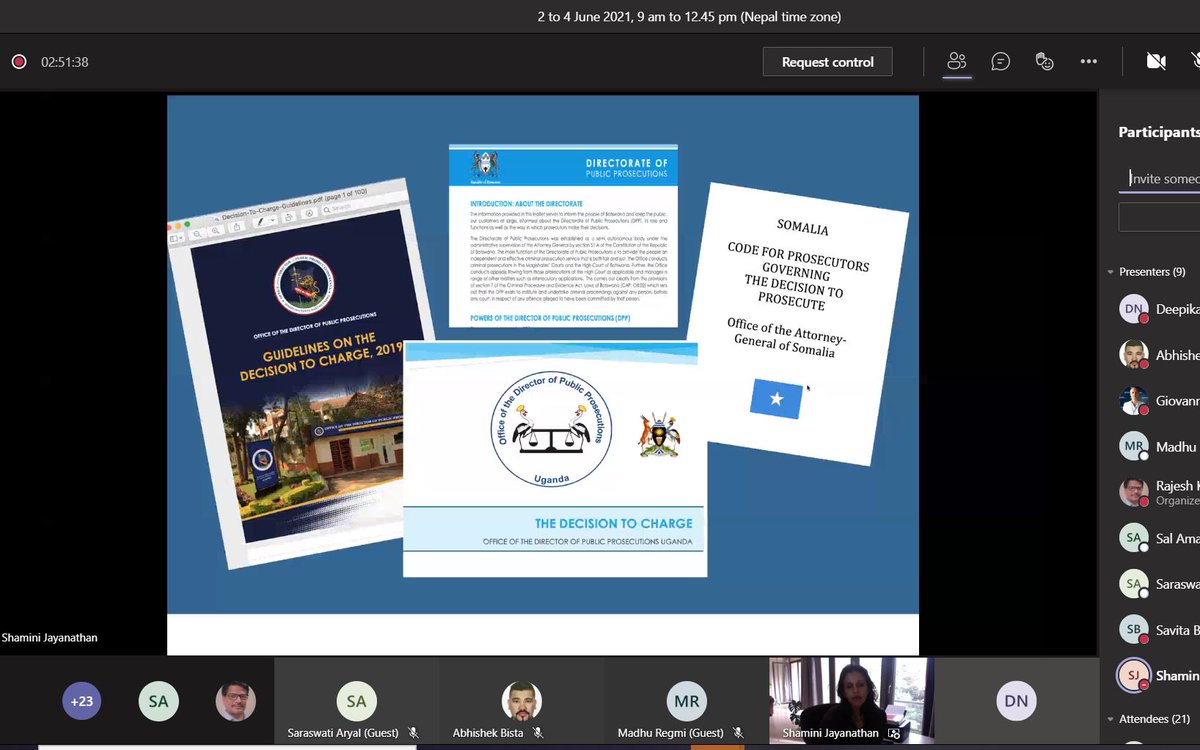Click the Uganda Decision to Charge document
Image resolution: width=1200 pixels, height=750 pixels.
(x=555, y=459)
